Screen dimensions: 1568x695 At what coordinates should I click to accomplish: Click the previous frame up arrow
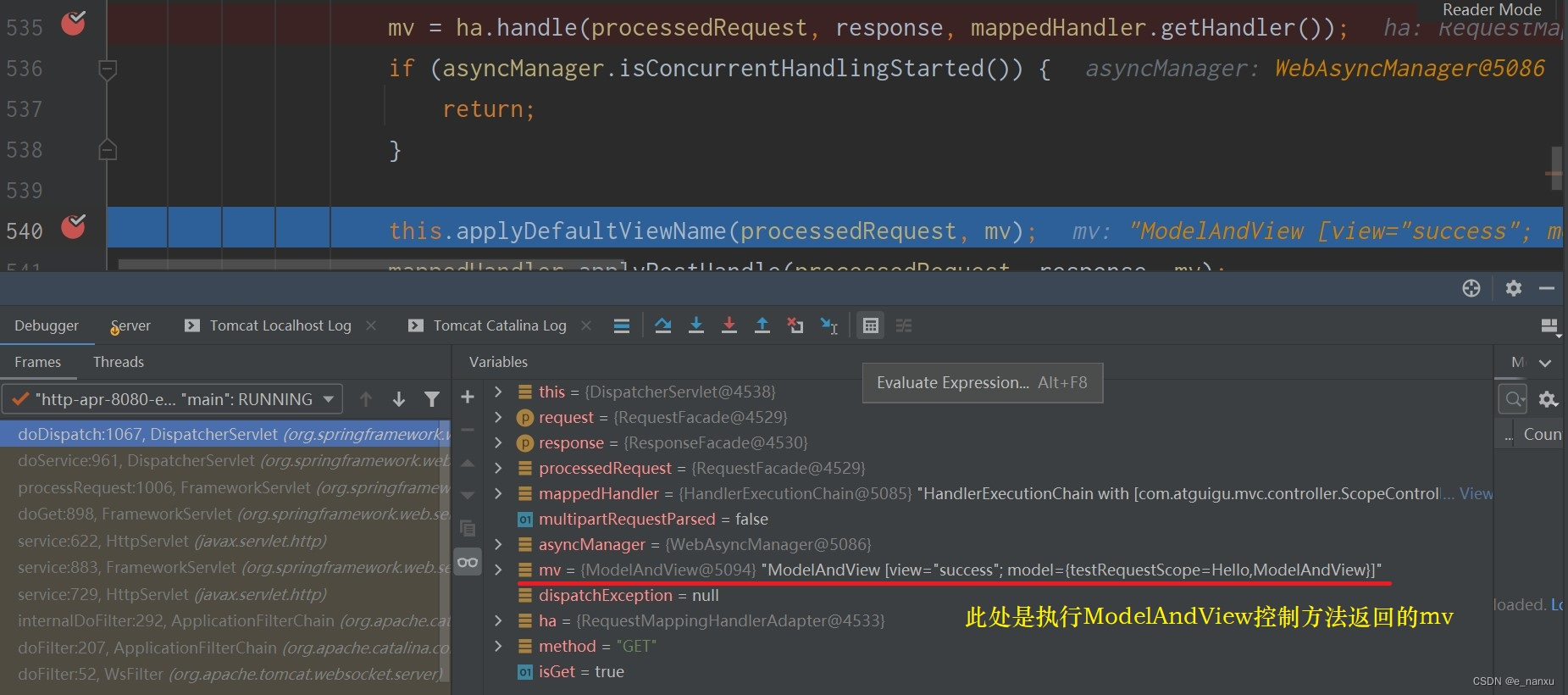366,399
